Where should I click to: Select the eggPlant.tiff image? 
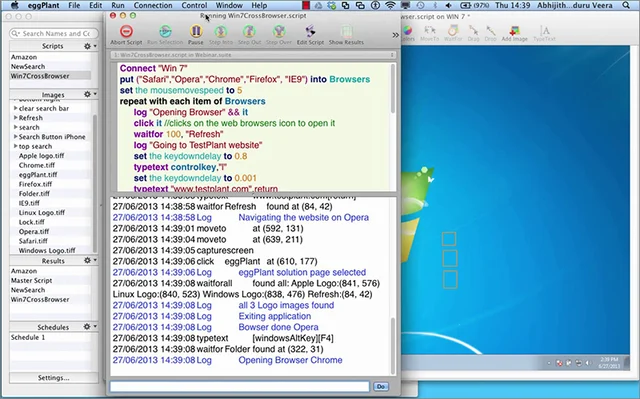coord(38,175)
